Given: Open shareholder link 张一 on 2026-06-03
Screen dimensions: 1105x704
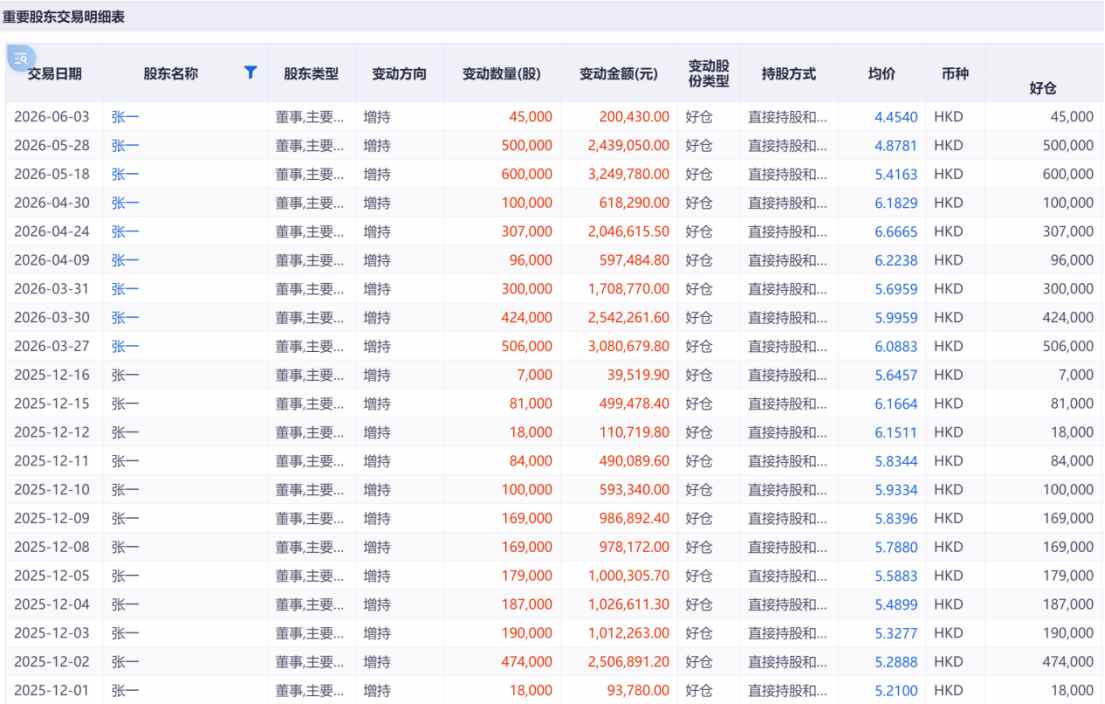Looking at the screenshot, I should 125,117.
